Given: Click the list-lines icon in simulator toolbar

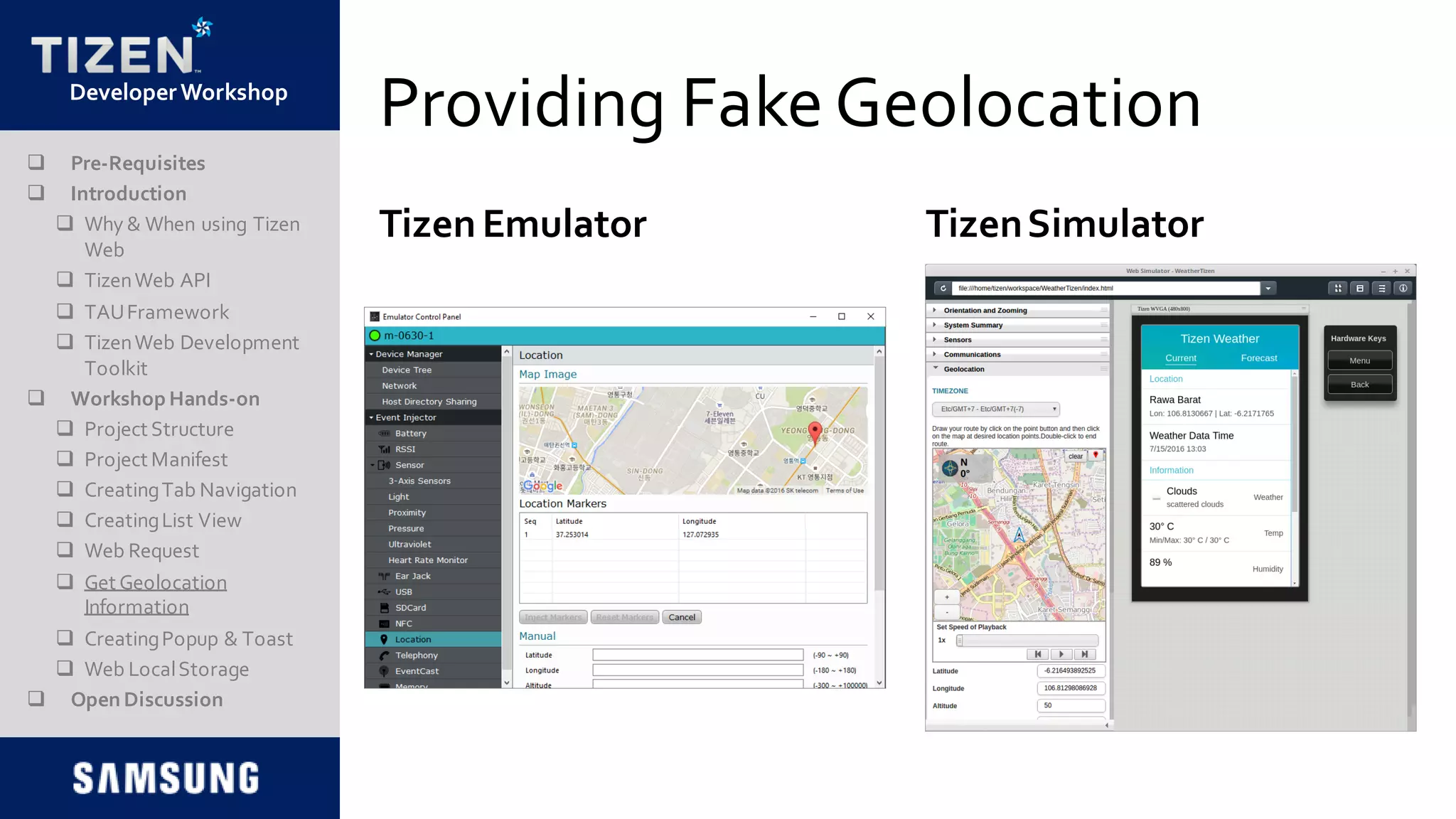Looking at the screenshot, I should 1381,288.
